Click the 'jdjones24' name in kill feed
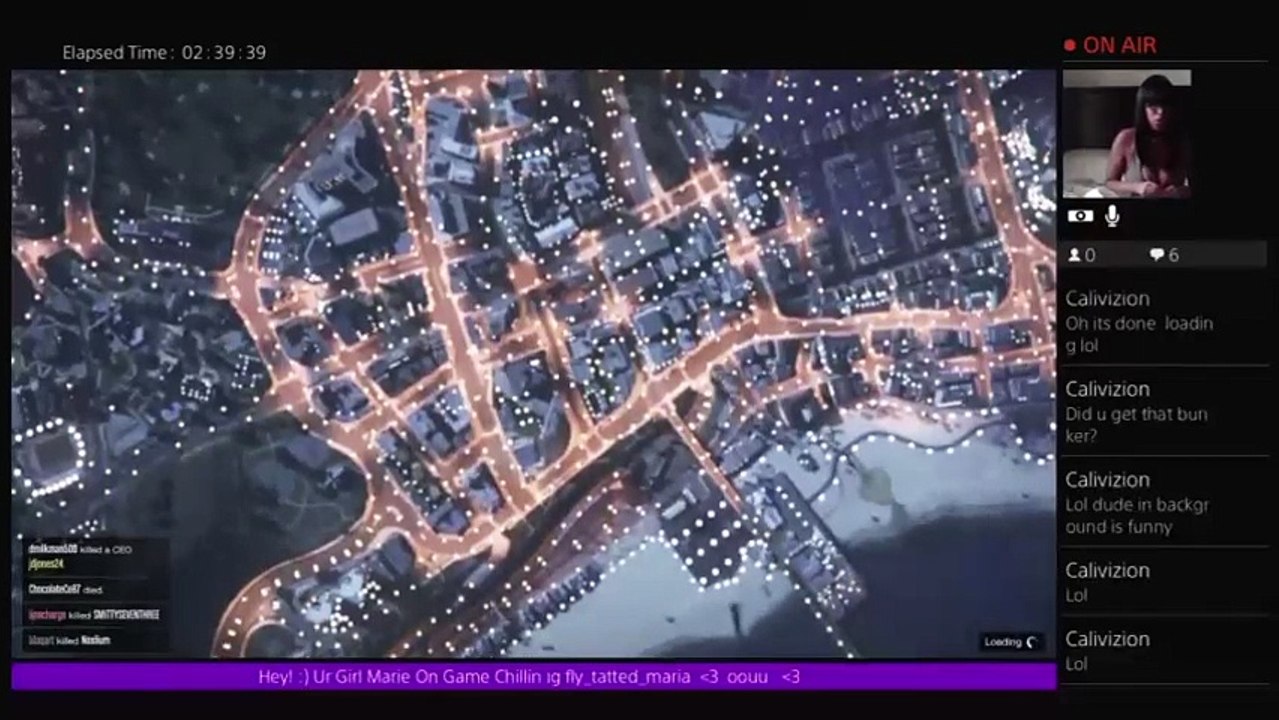The width and height of the screenshot is (1279, 720). [x=45, y=564]
